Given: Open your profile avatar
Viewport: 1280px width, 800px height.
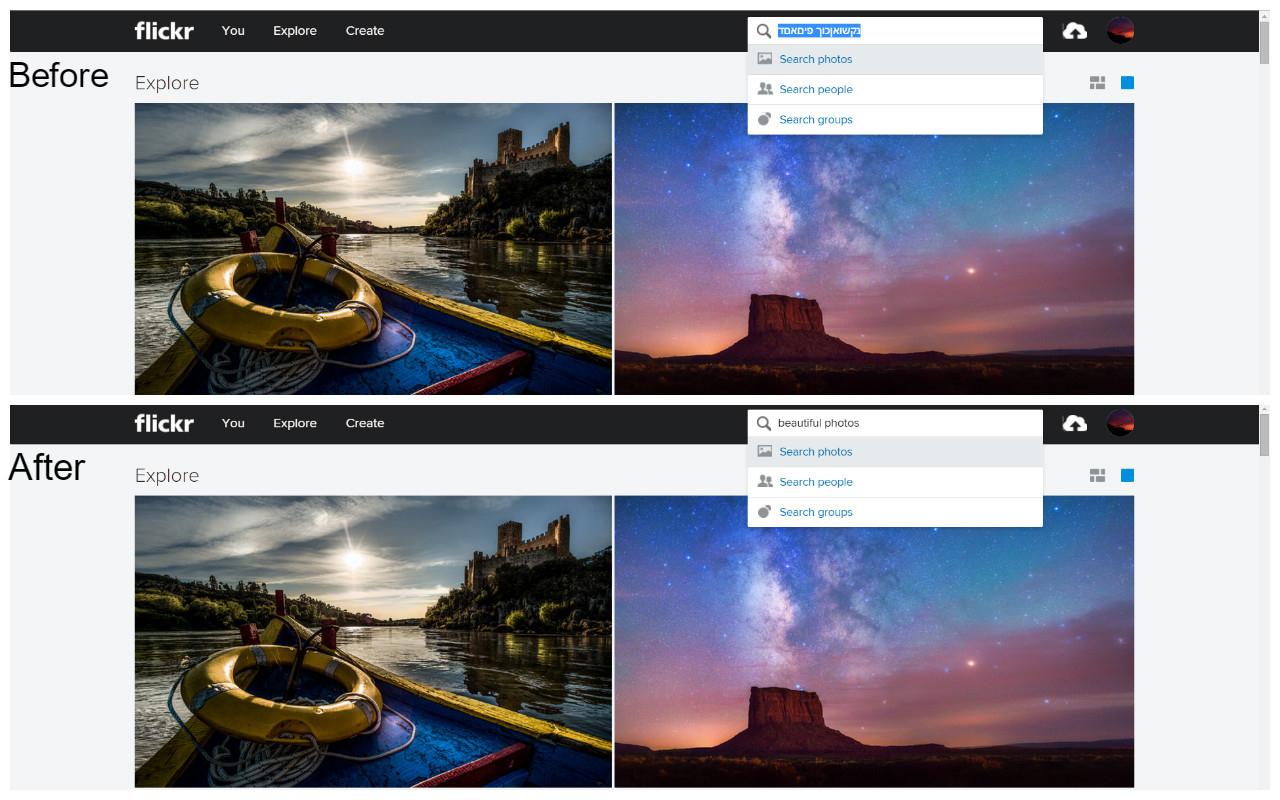Looking at the screenshot, I should (x=1120, y=30).
